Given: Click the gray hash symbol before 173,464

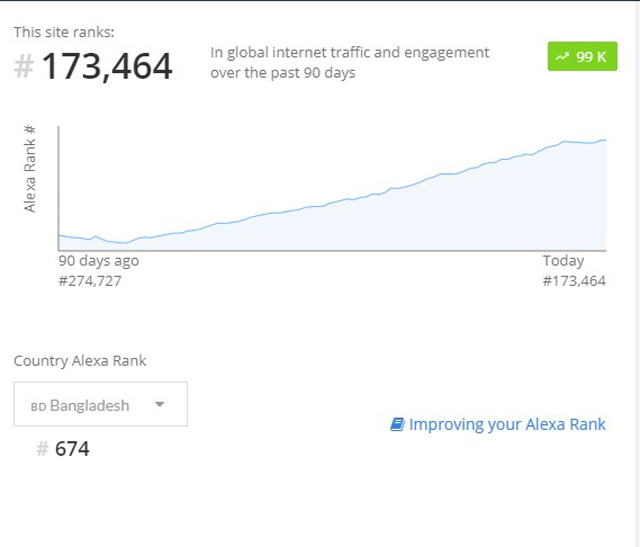Looking at the screenshot, I should point(24,67).
